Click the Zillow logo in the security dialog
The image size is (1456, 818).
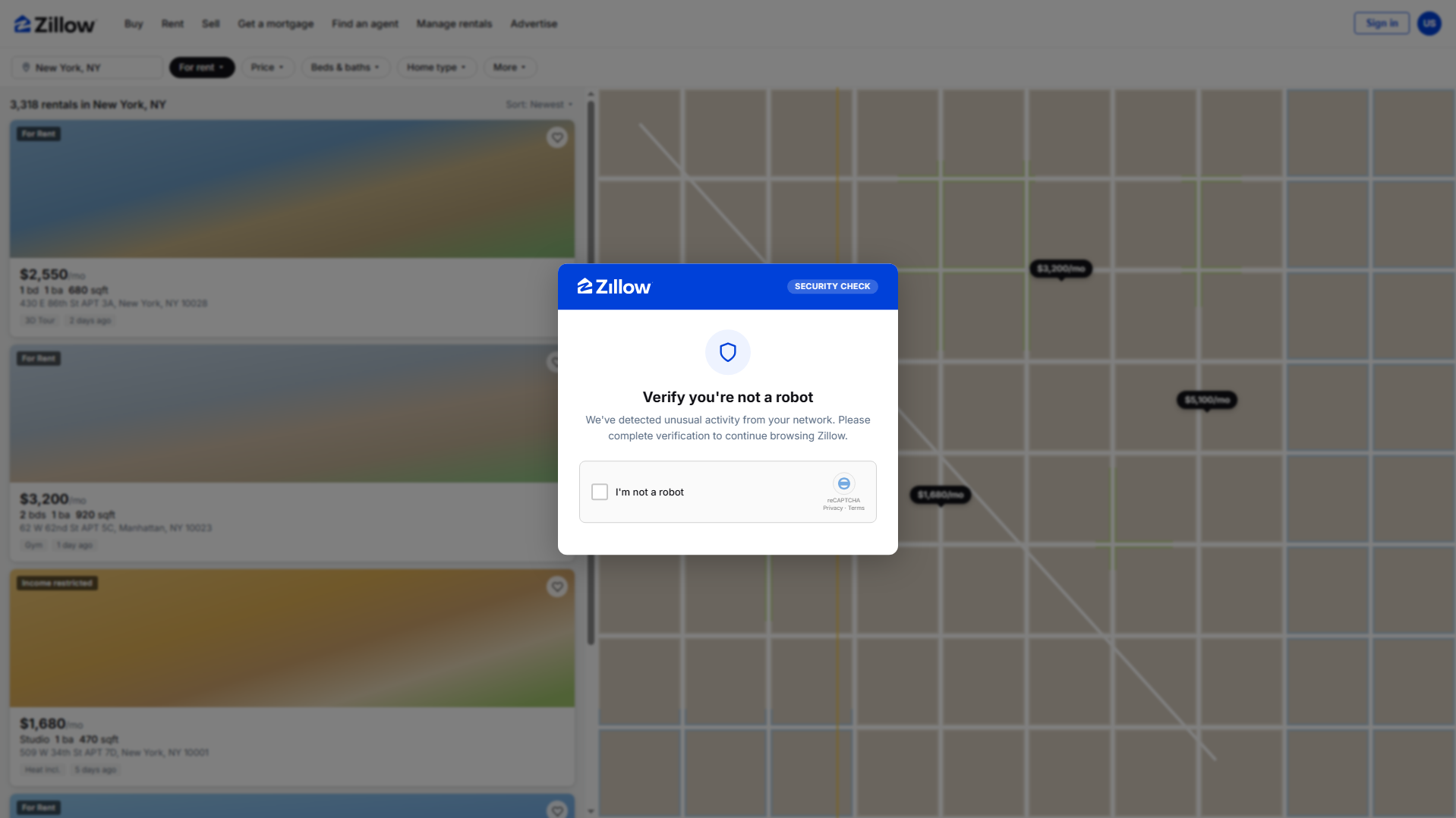tap(614, 287)
